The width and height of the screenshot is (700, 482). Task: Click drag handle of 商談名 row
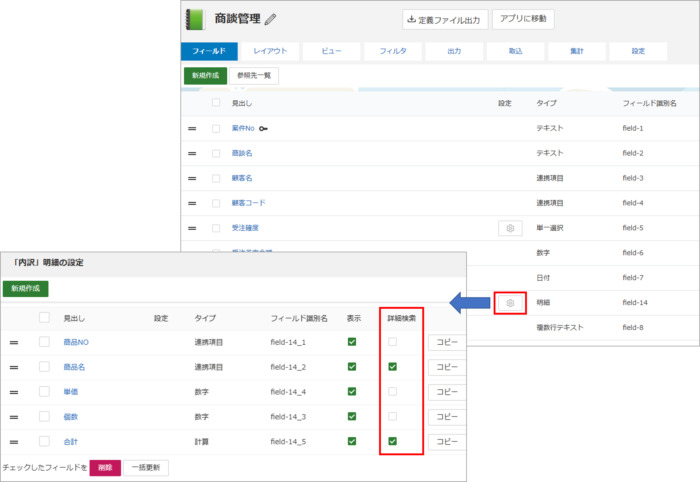pos(192,154)
